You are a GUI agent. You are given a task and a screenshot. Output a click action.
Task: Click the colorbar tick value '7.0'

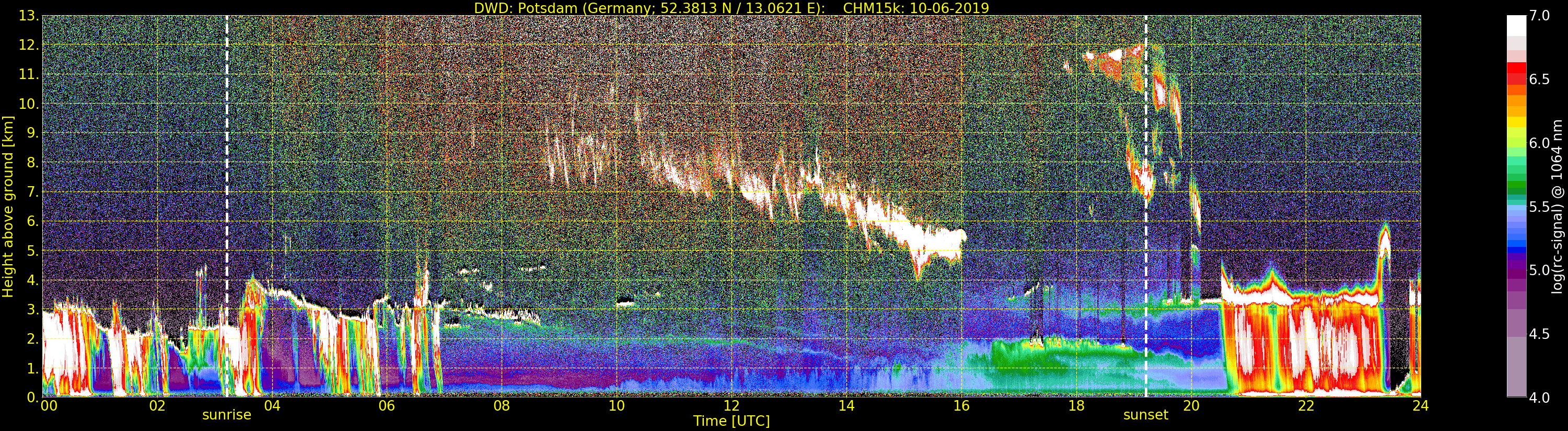(1539, 16)
